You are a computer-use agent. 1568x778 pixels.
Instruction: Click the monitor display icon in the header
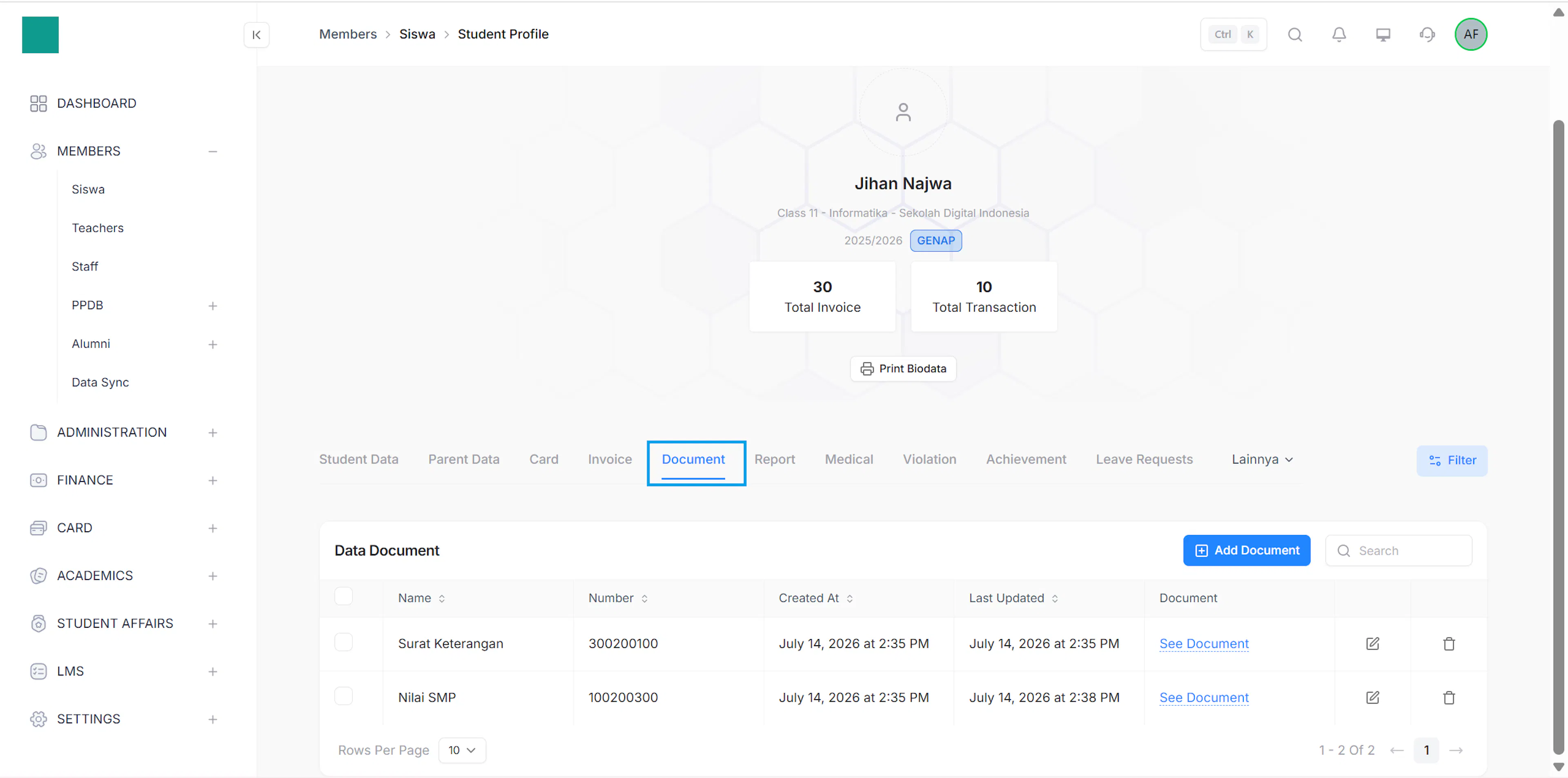click(1383, 35)
